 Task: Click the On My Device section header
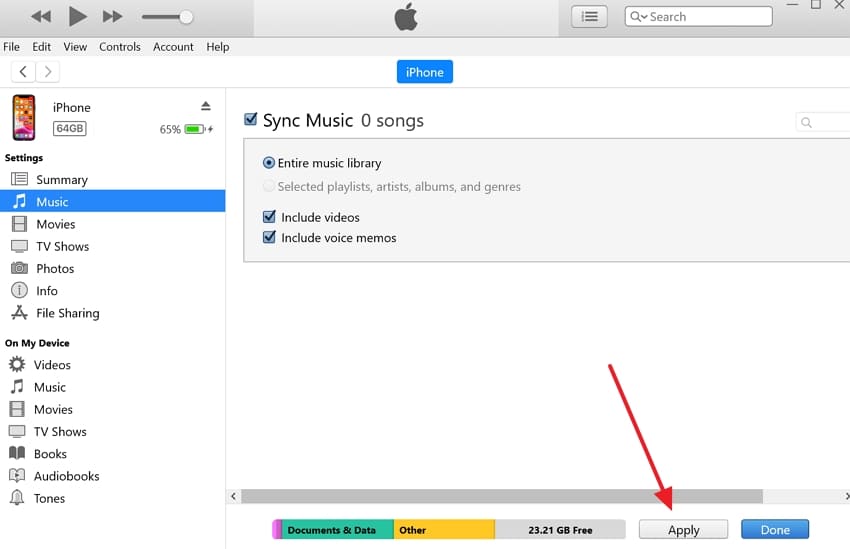coord(37,343)
